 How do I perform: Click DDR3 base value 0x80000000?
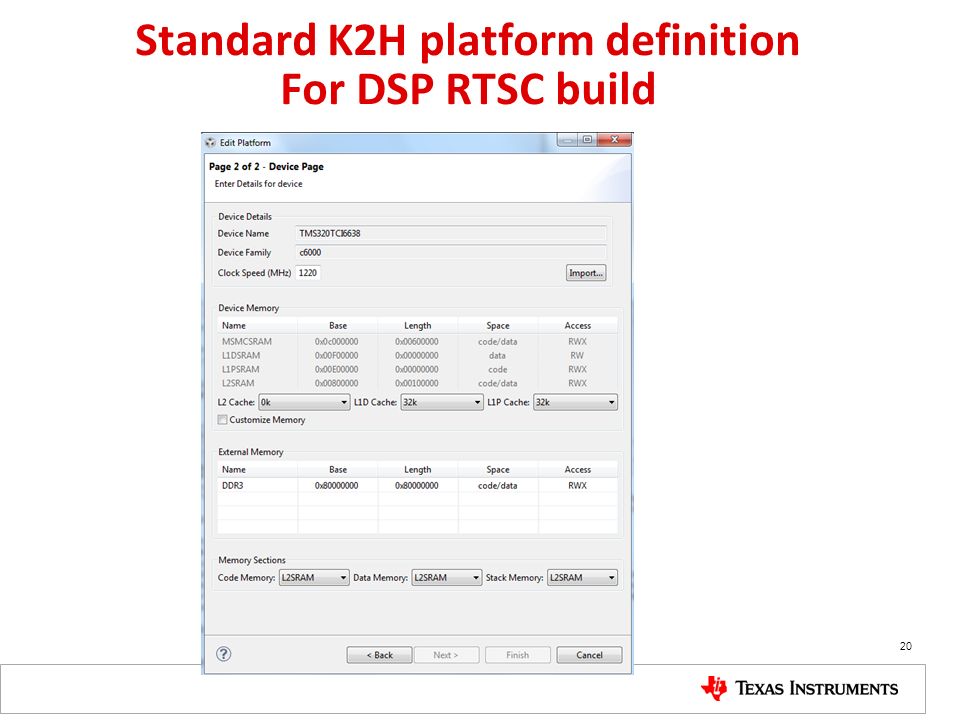[x=337, y=486]
